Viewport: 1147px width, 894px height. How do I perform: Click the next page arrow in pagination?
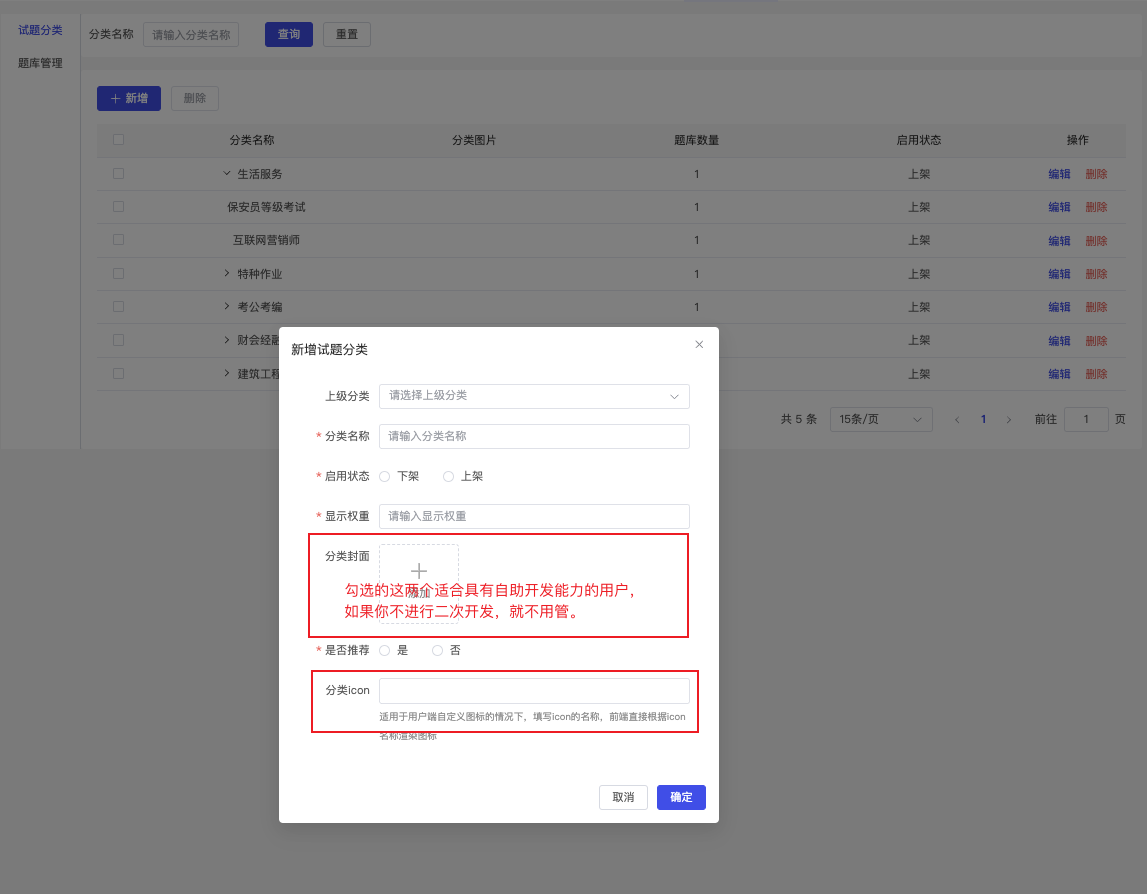(x=1006, y=419)
